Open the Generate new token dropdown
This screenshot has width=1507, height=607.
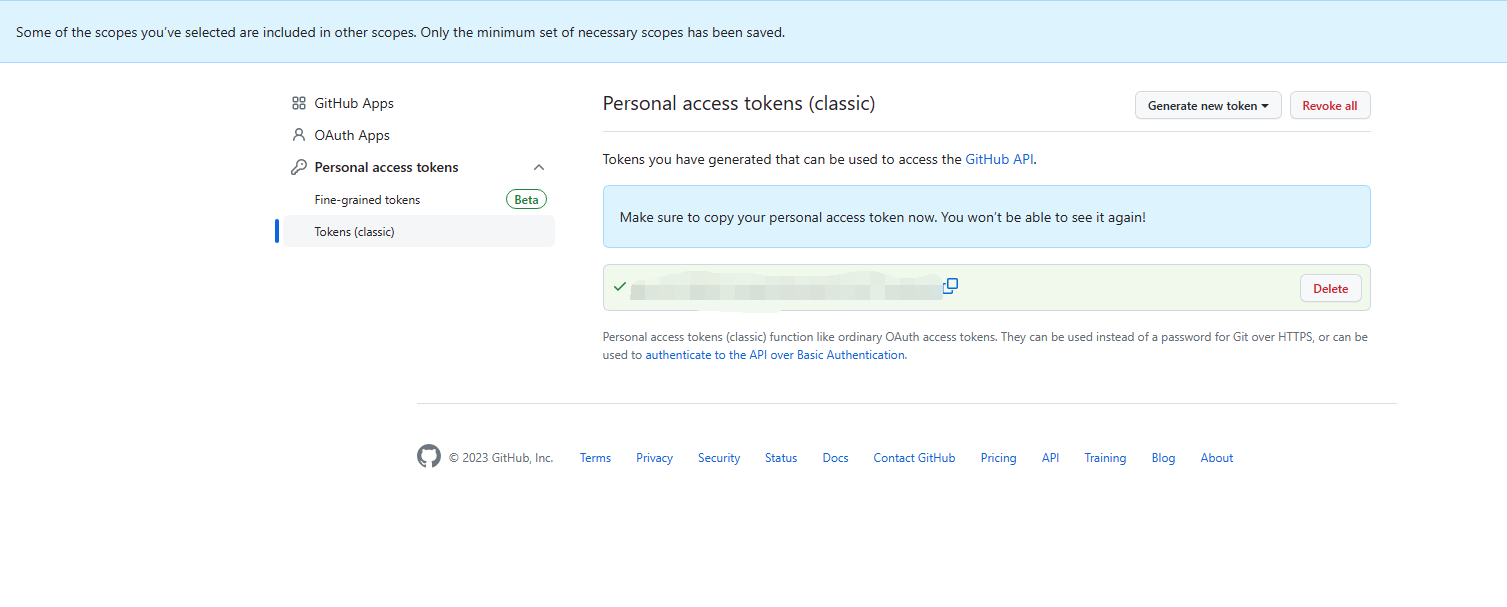click(1208, 105)
